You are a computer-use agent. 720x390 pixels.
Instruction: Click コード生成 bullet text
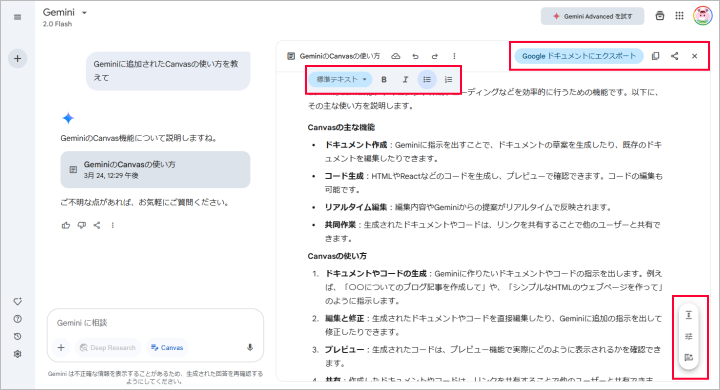pos(344,176)
